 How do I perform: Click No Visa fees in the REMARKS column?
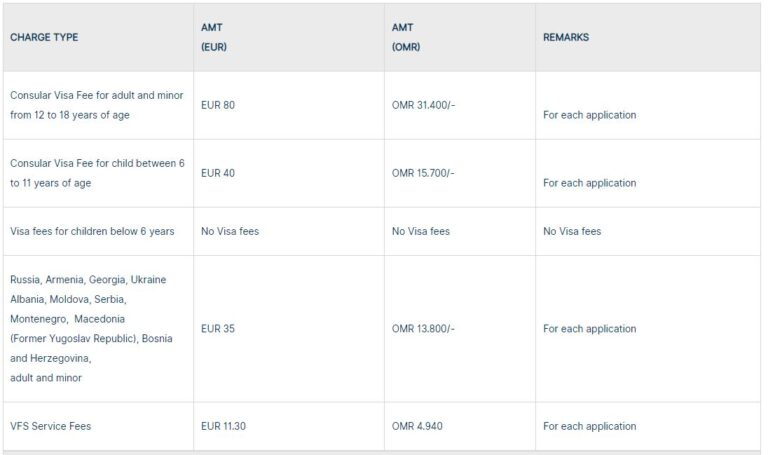tap(572, 231)
